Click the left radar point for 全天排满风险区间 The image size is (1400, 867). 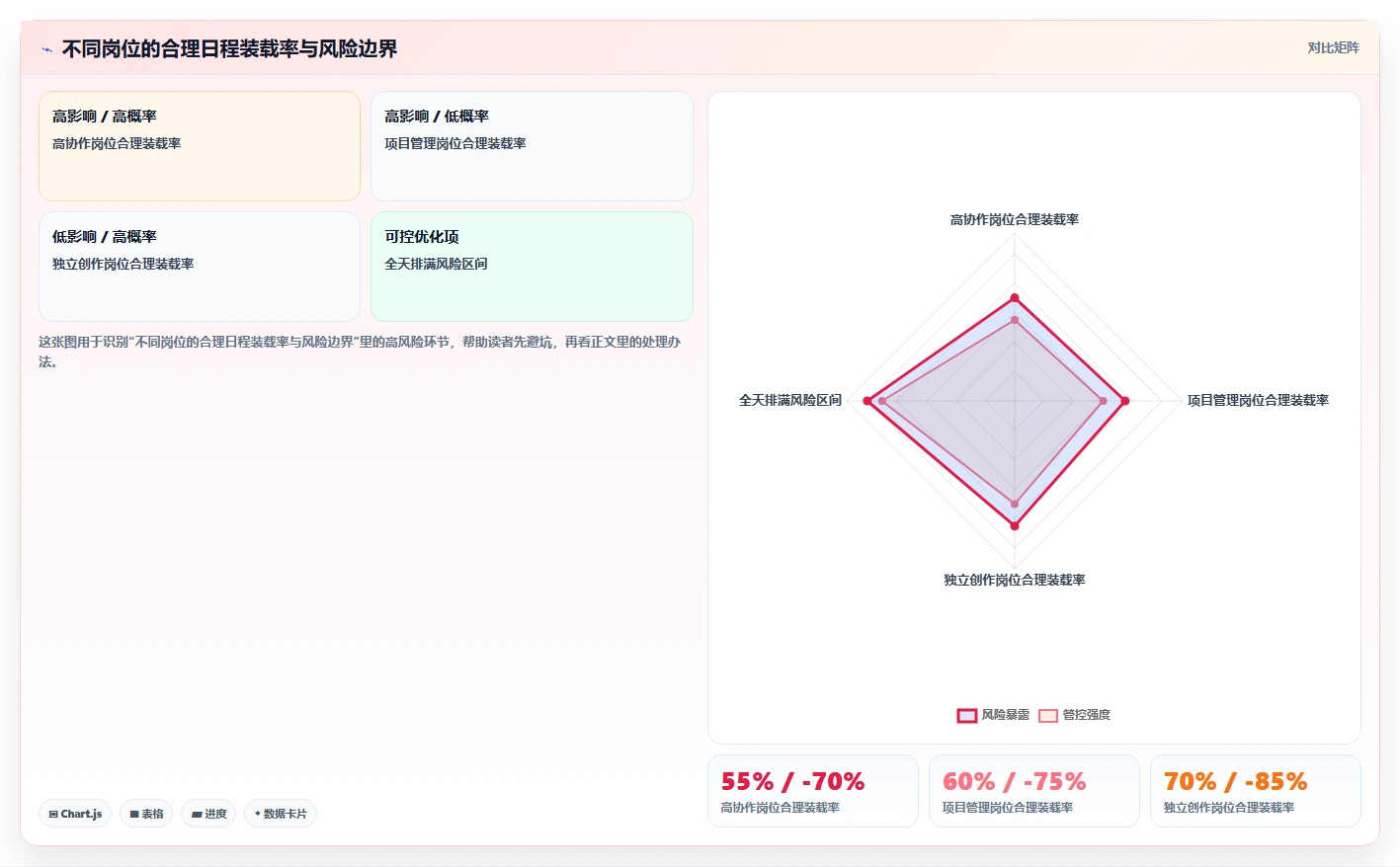coord(867,401)
